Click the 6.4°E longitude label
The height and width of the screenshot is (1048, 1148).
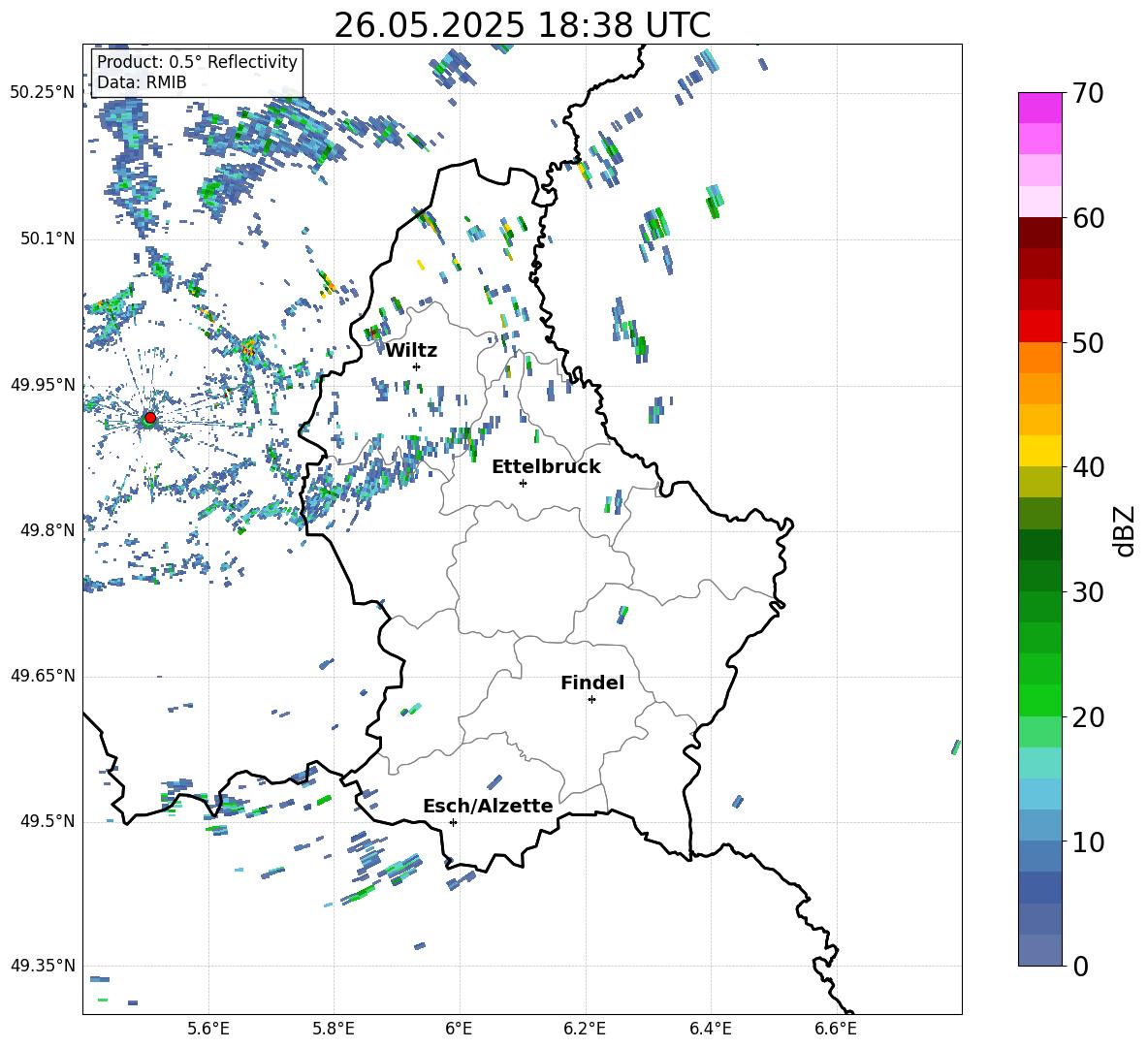click(x=710, y=1030)
